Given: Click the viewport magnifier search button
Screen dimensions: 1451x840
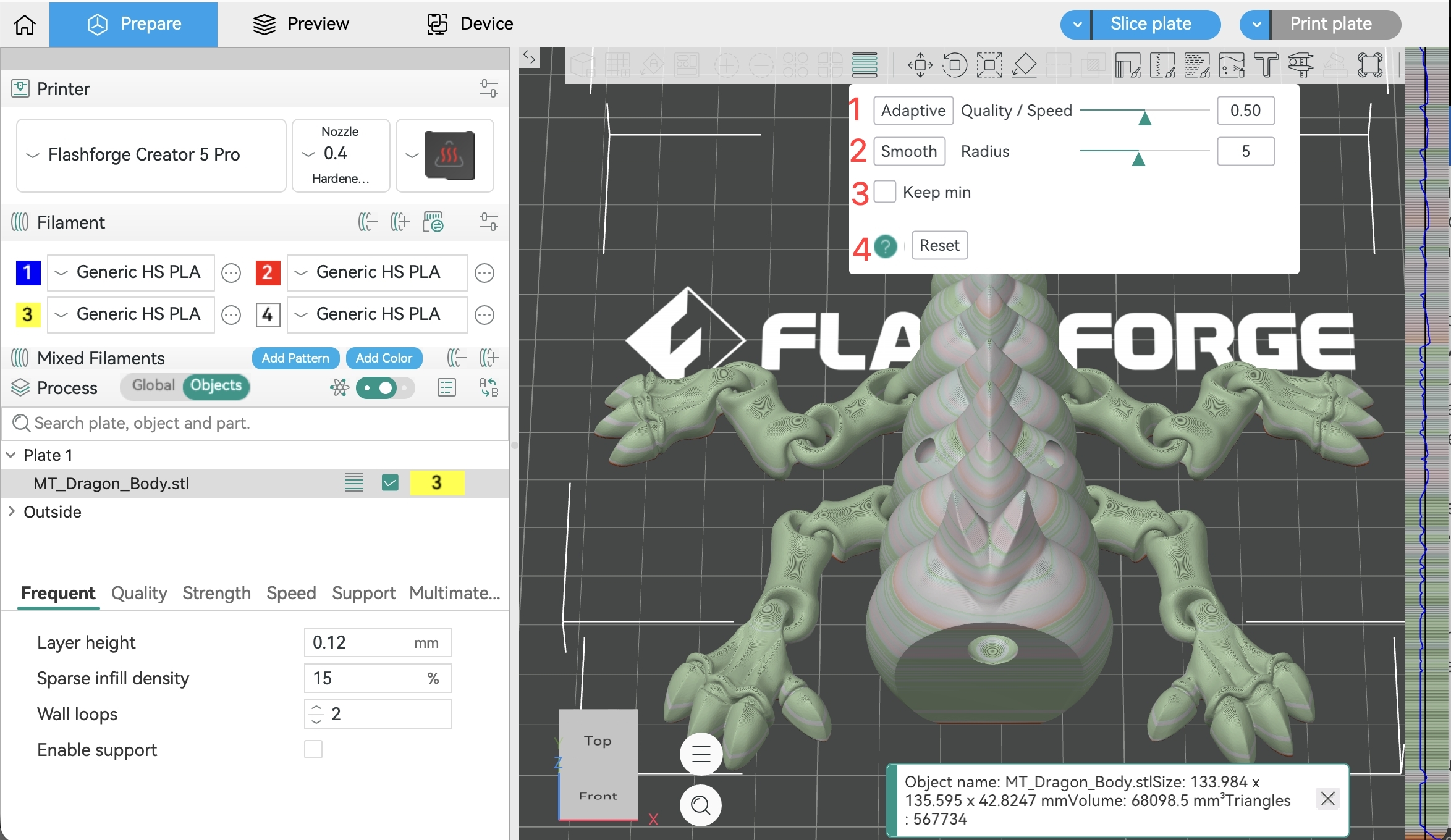Looking at the screenshot, I should click(x=701, y=805).
